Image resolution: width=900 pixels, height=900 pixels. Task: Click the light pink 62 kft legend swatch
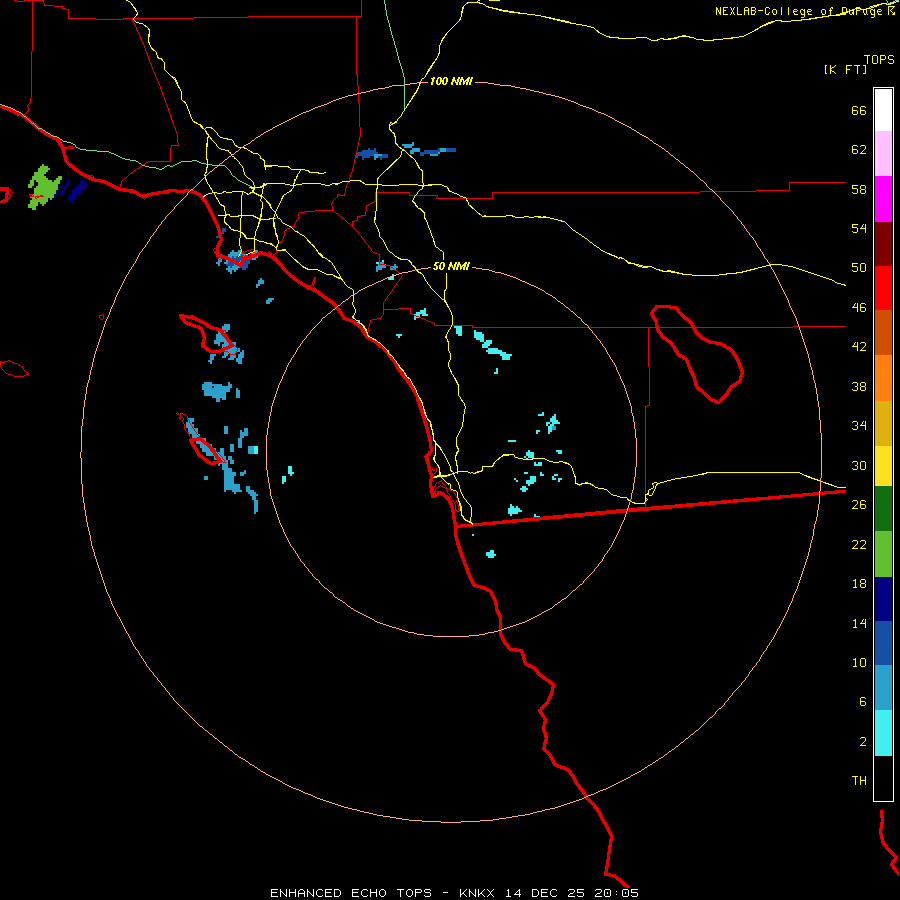[883, 154]
